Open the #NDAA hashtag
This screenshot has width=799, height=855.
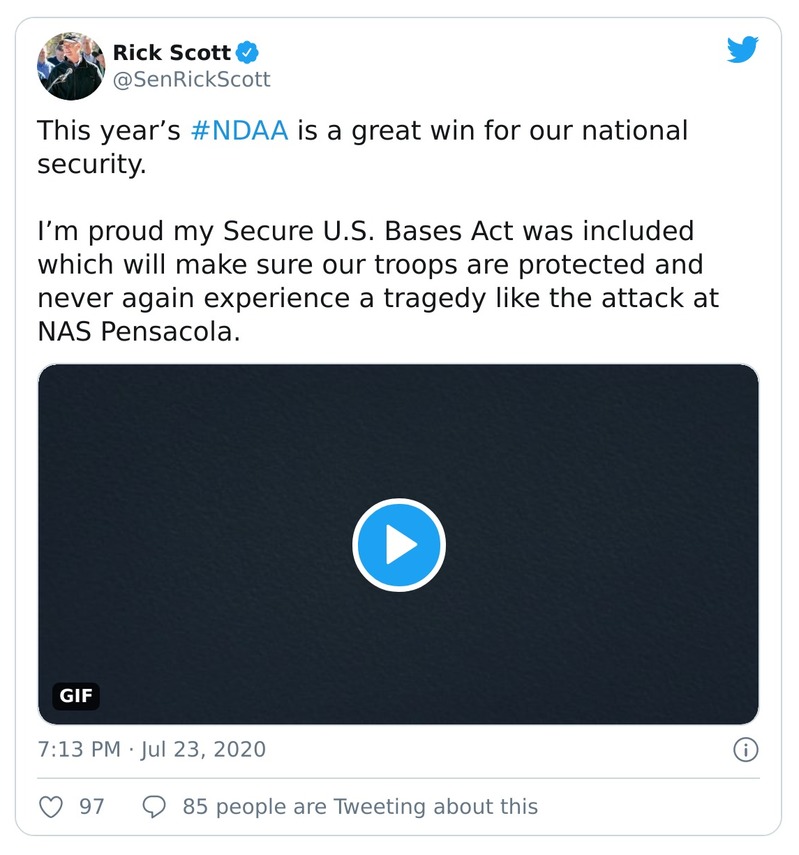(238, 131)
